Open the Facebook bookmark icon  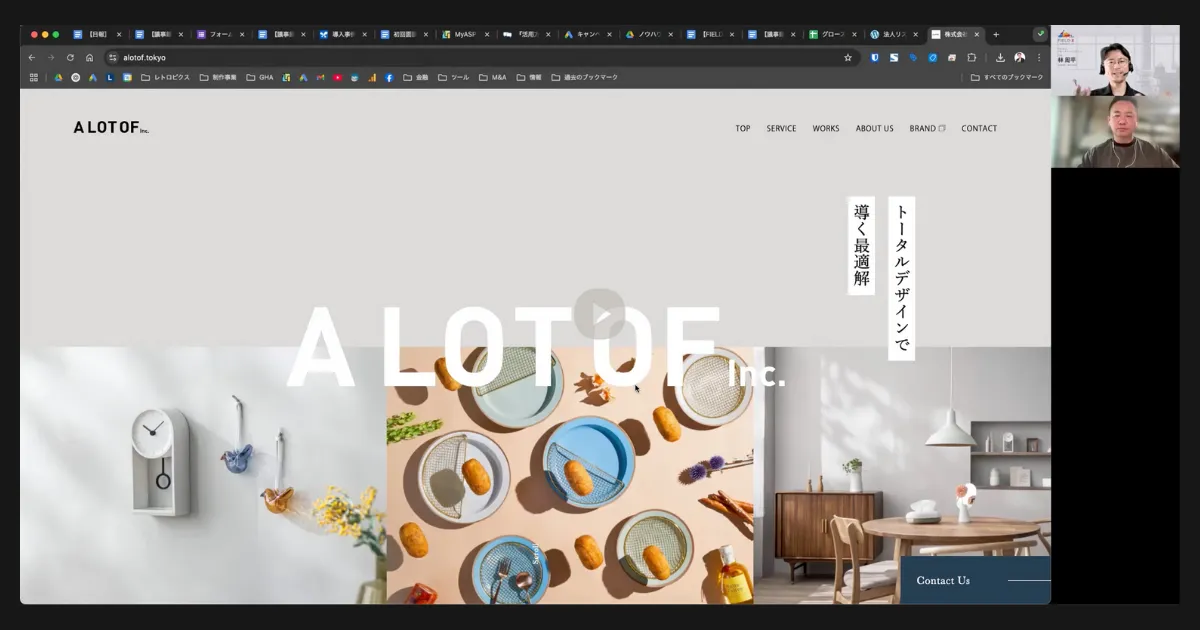pyautogui.click(x=389, y=77)
